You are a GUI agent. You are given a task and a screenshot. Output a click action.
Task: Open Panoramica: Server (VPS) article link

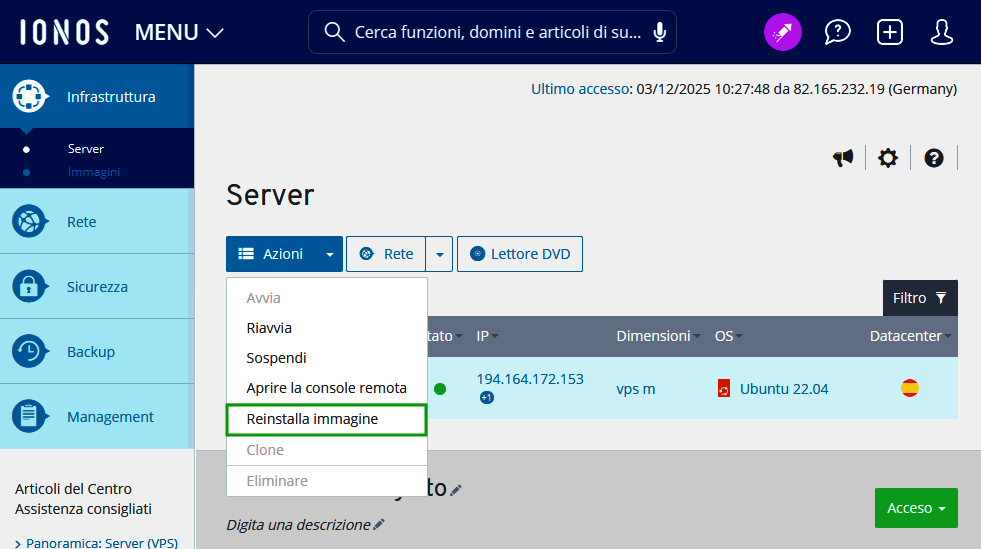(x=102, y=542)
